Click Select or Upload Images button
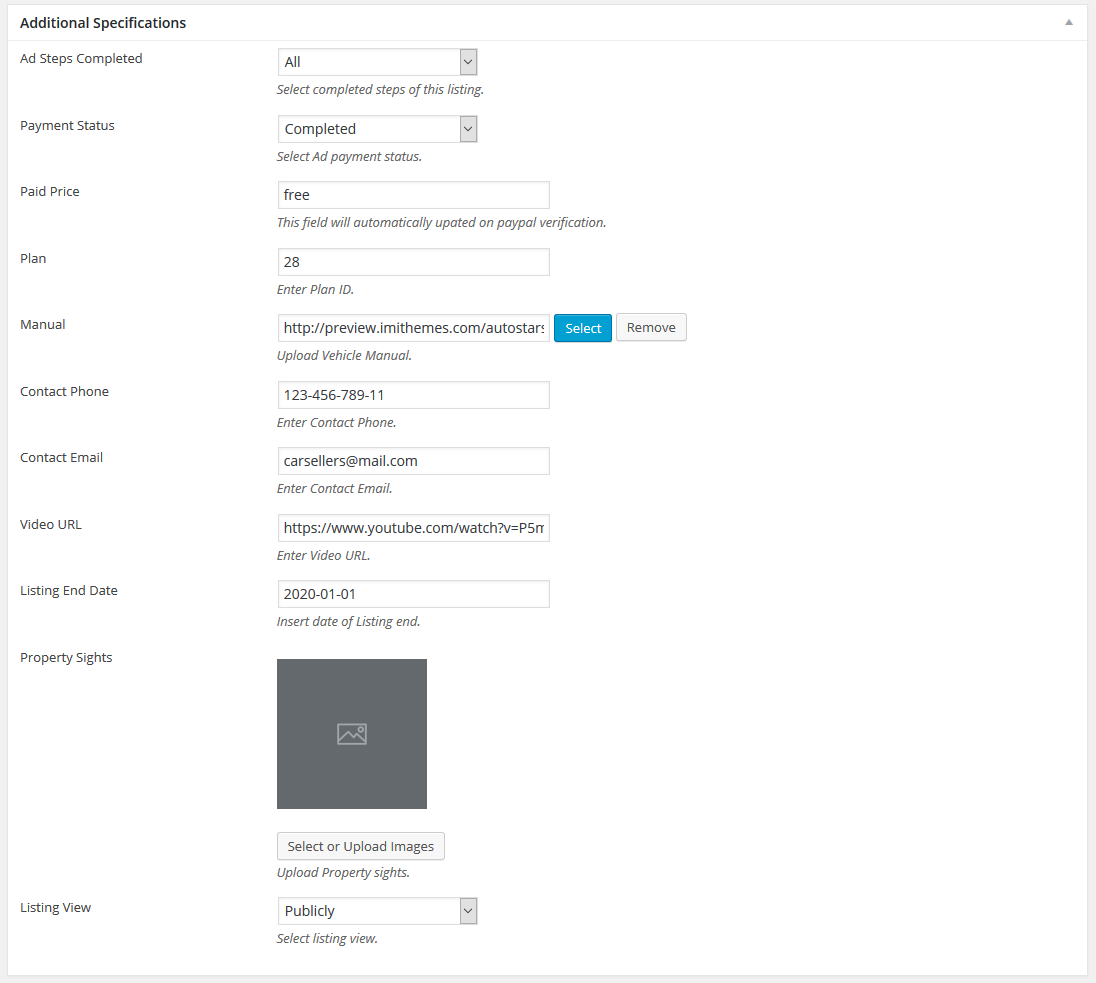Viewport: 1096px width, 983px height. coord(361,847)
